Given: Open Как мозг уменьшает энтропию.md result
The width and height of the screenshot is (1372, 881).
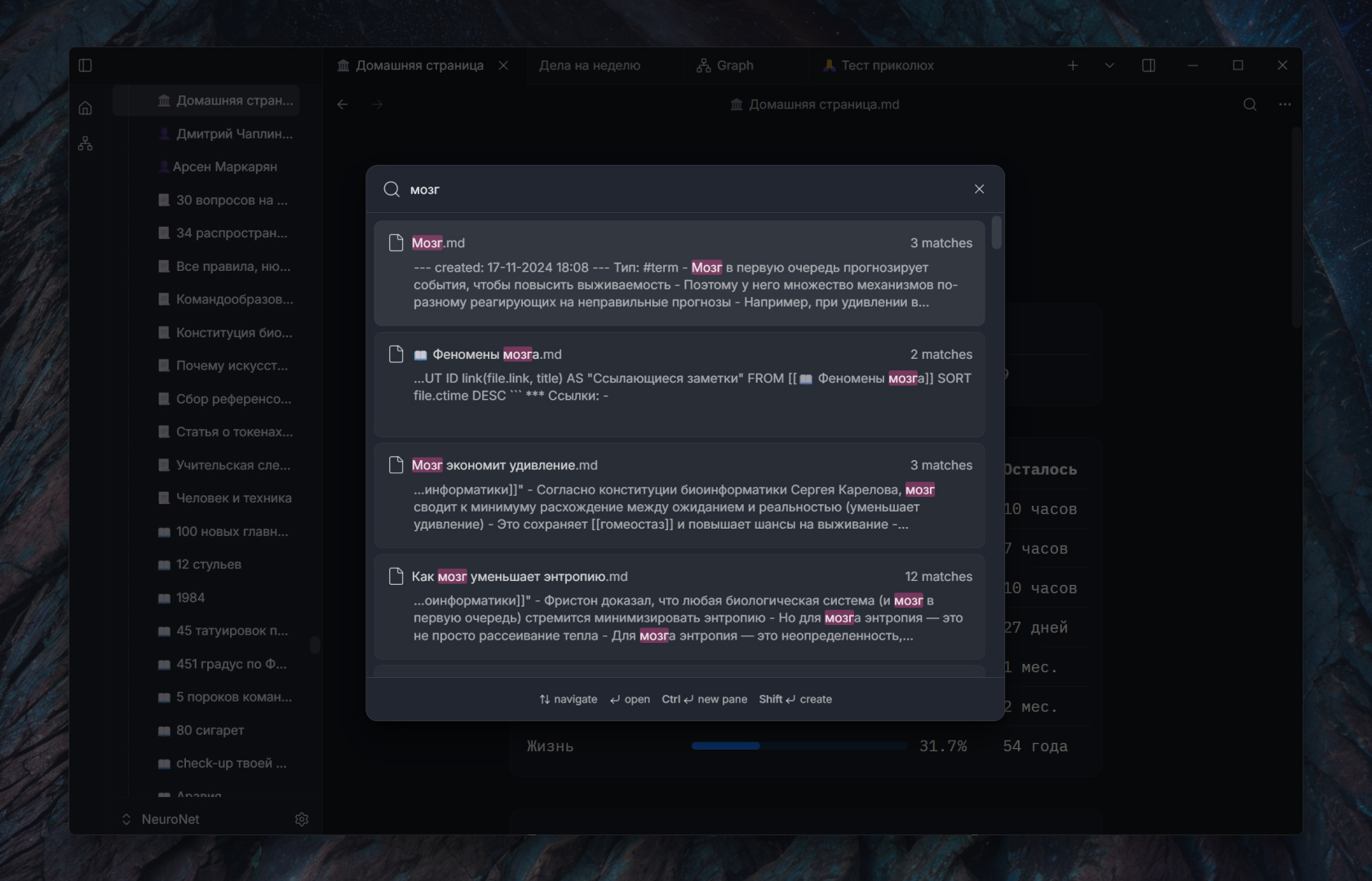Looking at the screenshot, I should pyautogui.click(x=679, y=607).
